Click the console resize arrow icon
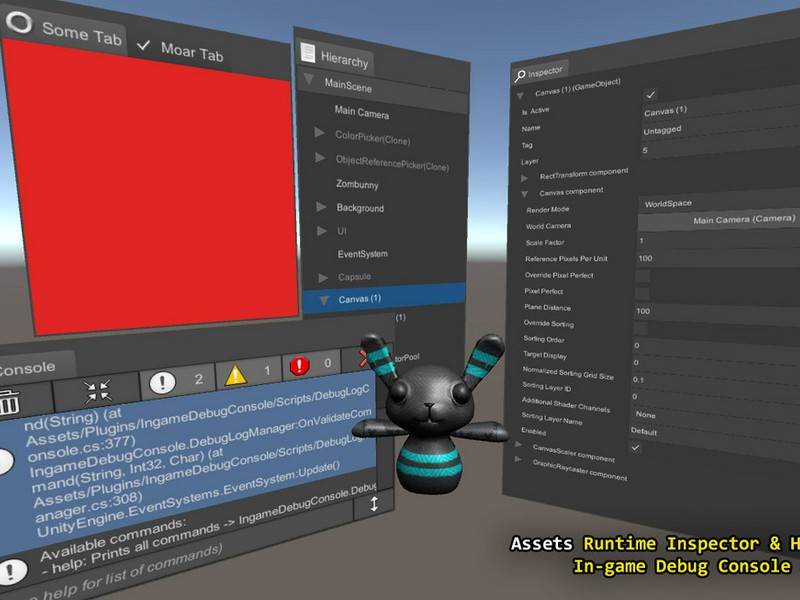Viewport: 800px width, 600px height. [x=374, y=504]
